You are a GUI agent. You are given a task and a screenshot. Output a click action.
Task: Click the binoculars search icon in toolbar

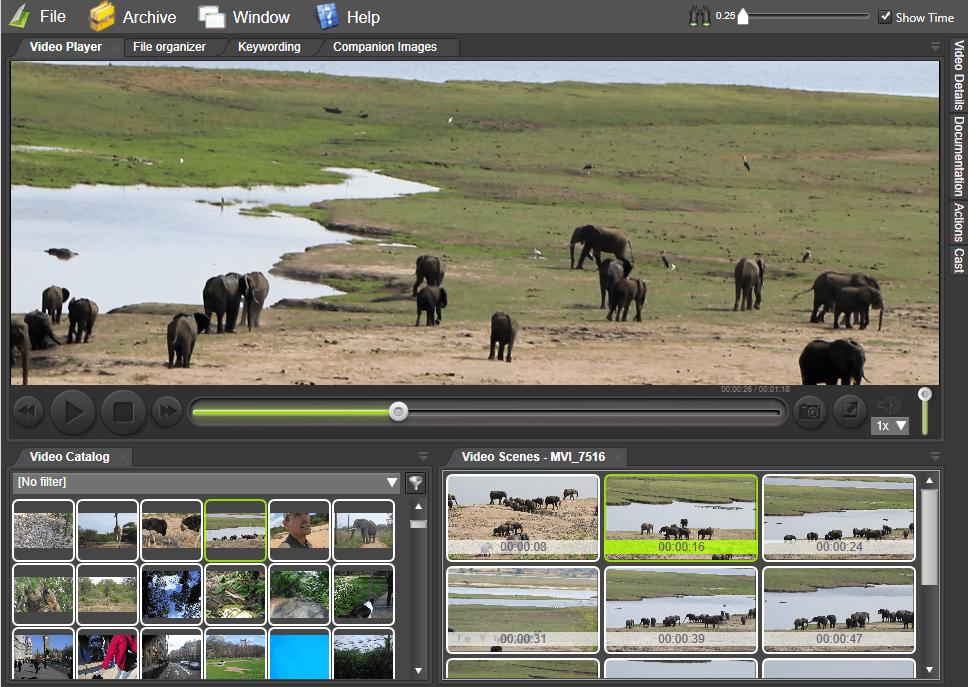tap(700, 16)
